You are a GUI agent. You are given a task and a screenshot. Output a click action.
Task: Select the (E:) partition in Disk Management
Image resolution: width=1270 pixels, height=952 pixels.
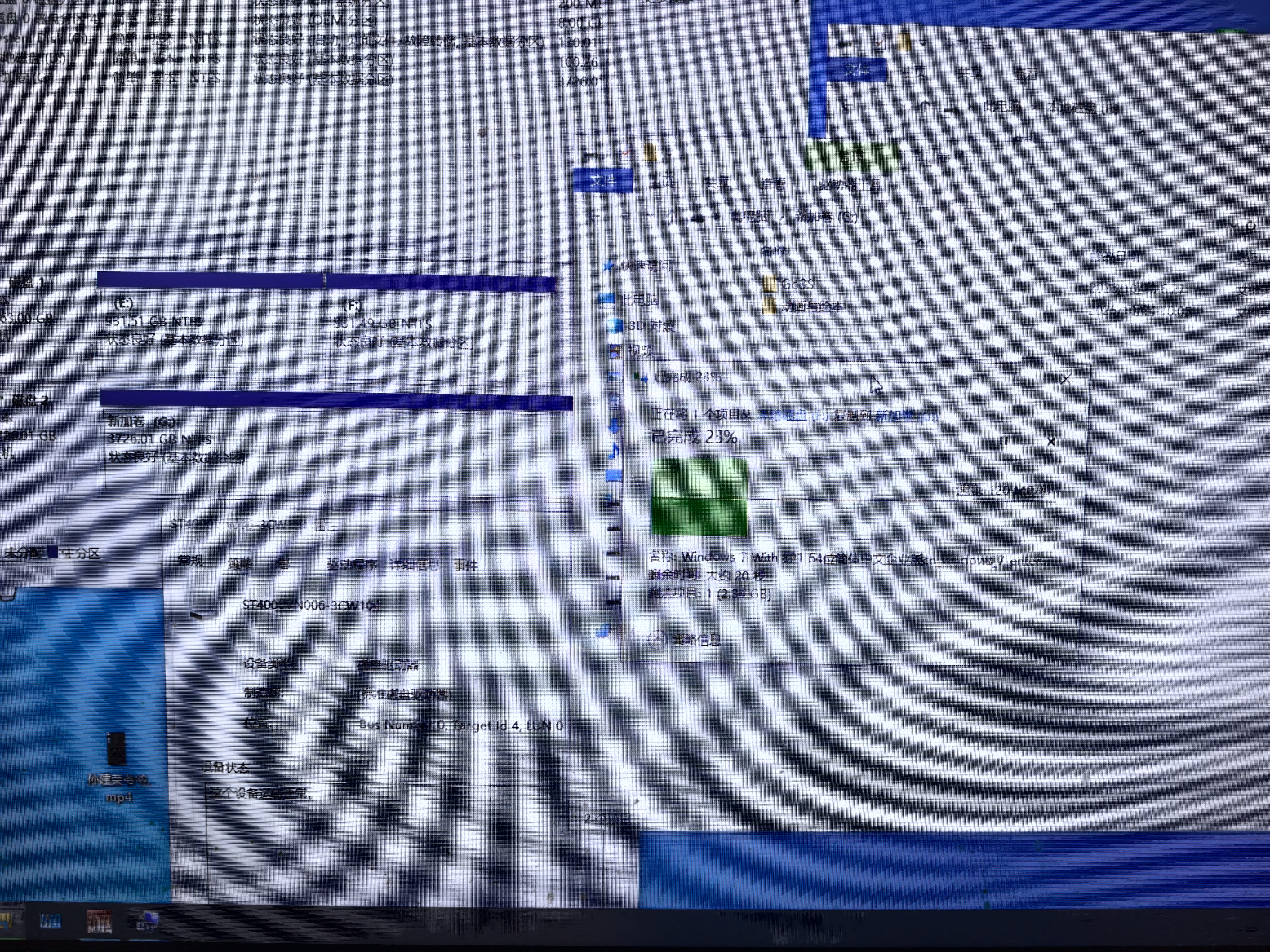pos(210,327)
